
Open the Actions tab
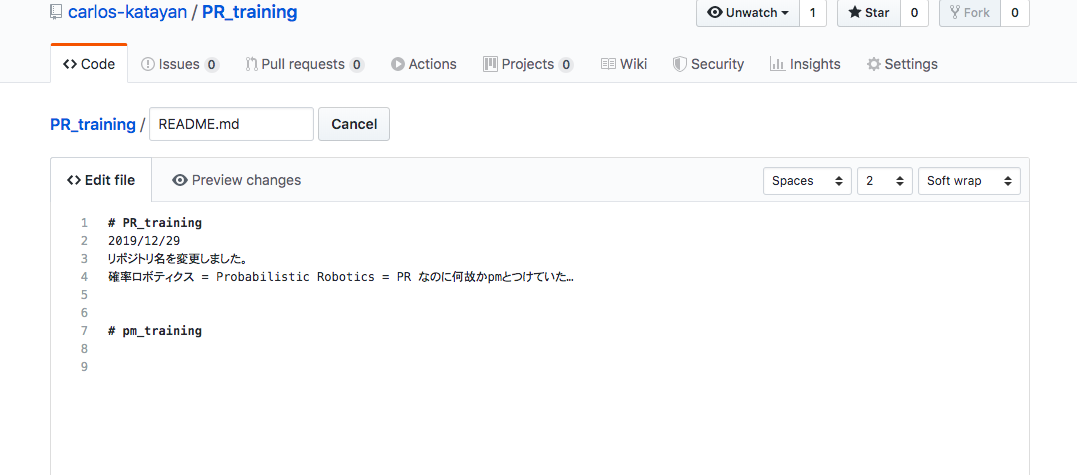tap(424, 64)
